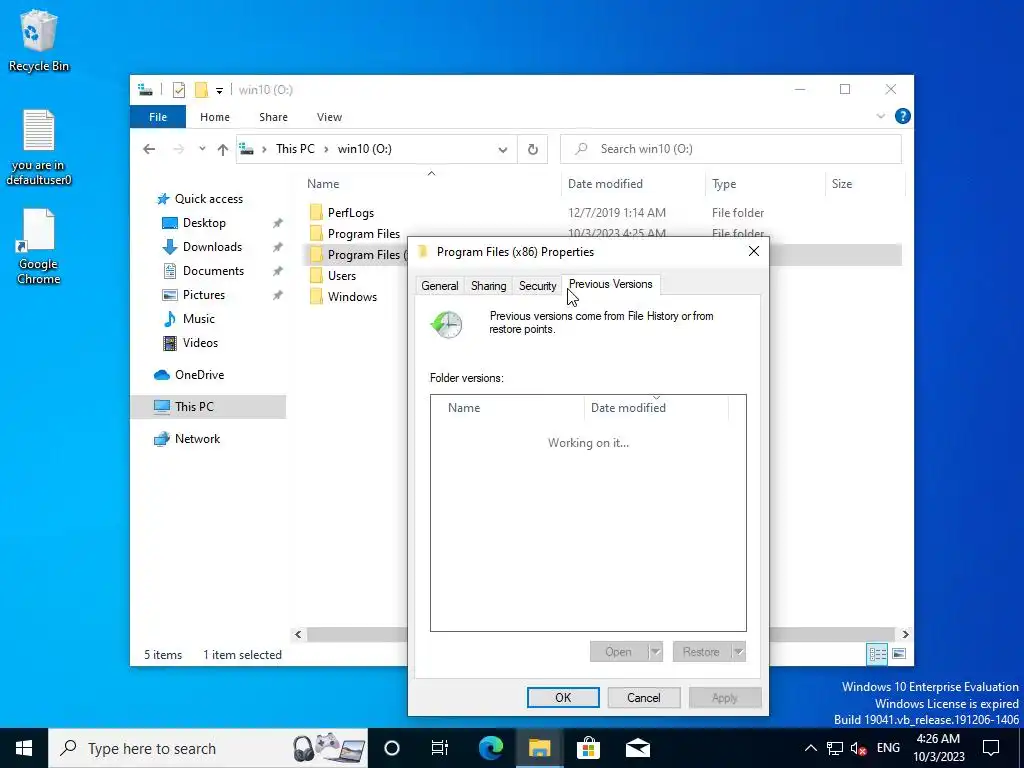Select Network in navigation pane
Screen dimensions: 1024x768
tap(197, 439)
